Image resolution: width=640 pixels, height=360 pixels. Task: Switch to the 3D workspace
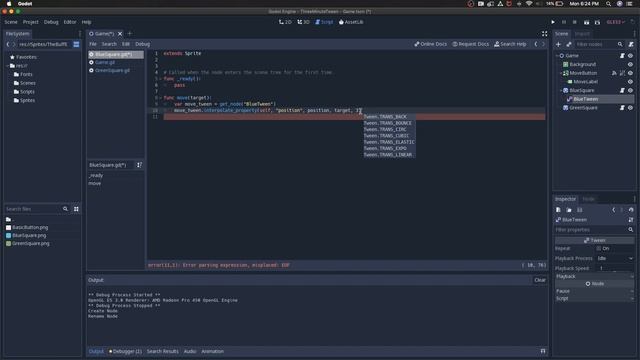[303, 22]
